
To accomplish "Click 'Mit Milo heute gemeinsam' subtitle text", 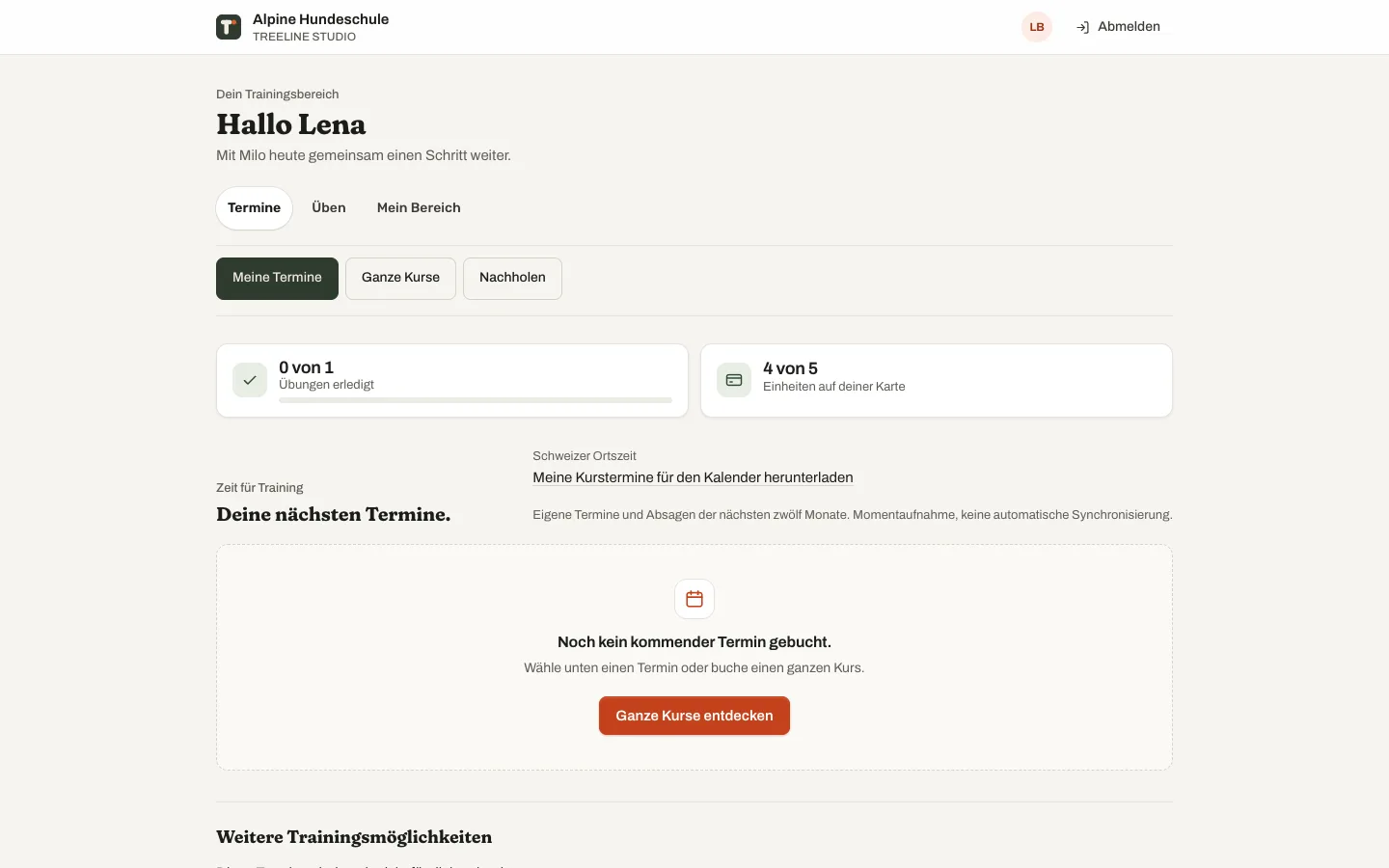I will (x=364, y=155).
